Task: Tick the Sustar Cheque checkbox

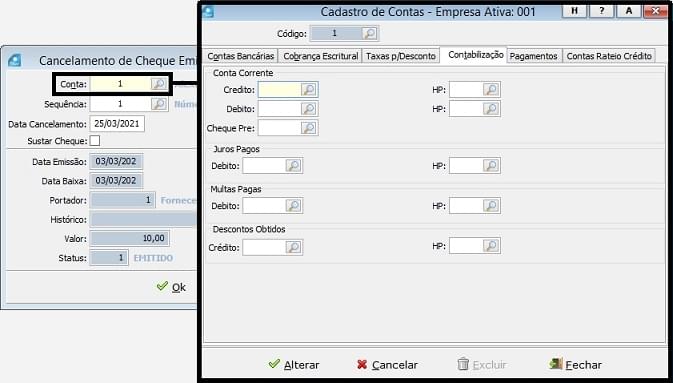Action: (x=95, y=141)
